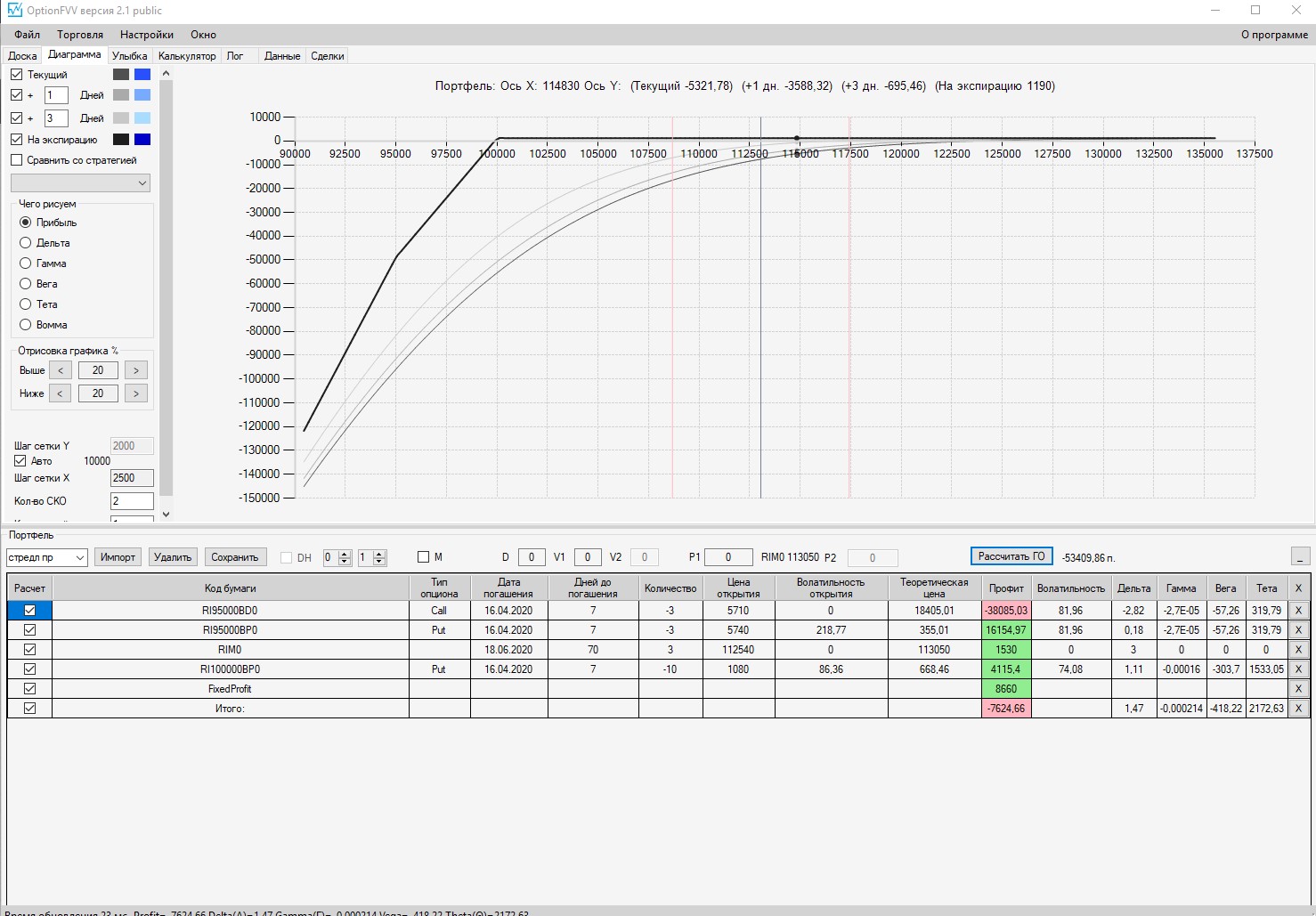Screen dimensions: 1316x916
Task: Click the Код бумаги column header
Action: pos(230,588)
